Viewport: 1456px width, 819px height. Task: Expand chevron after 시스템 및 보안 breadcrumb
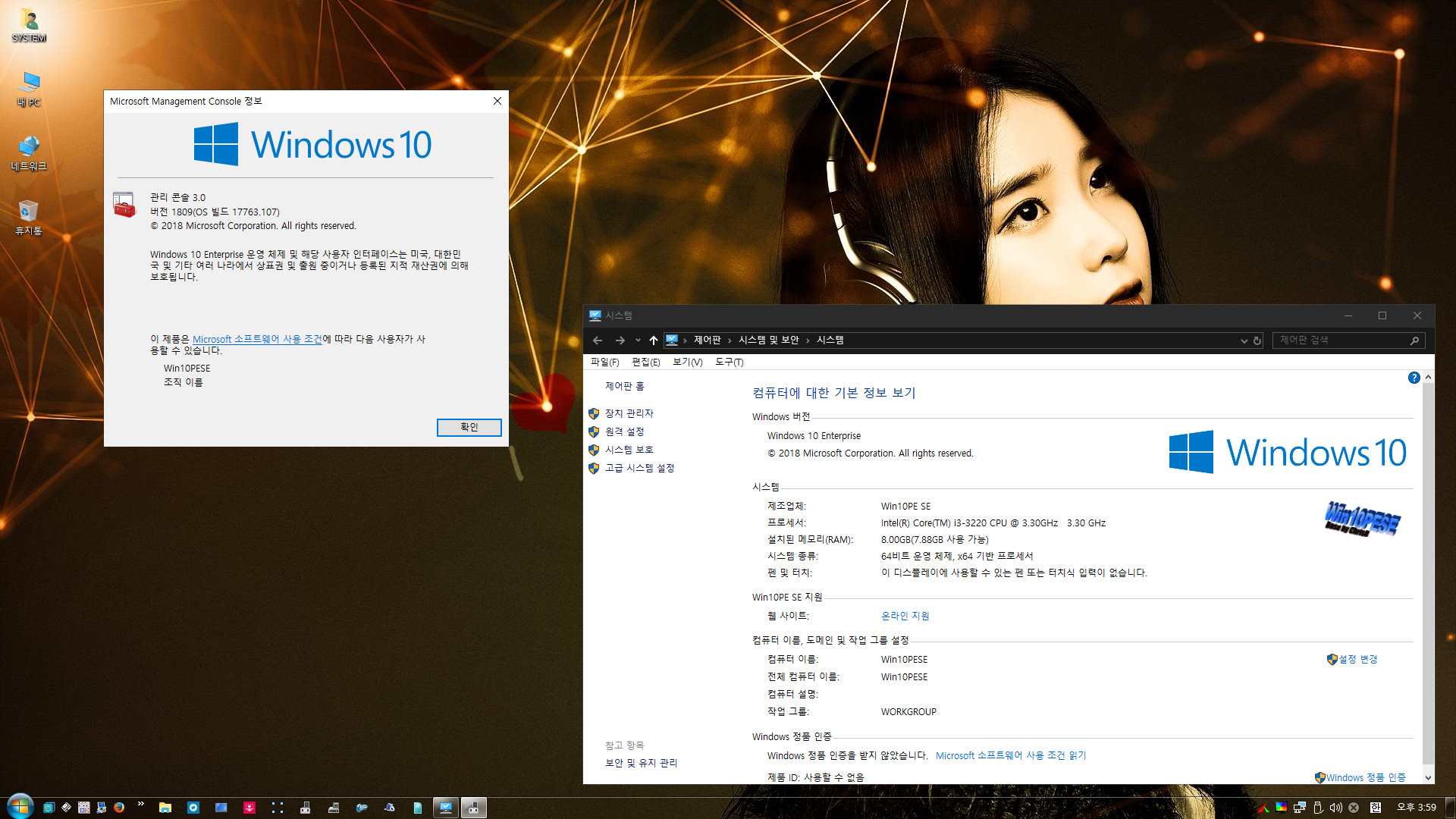pos(808,340)
